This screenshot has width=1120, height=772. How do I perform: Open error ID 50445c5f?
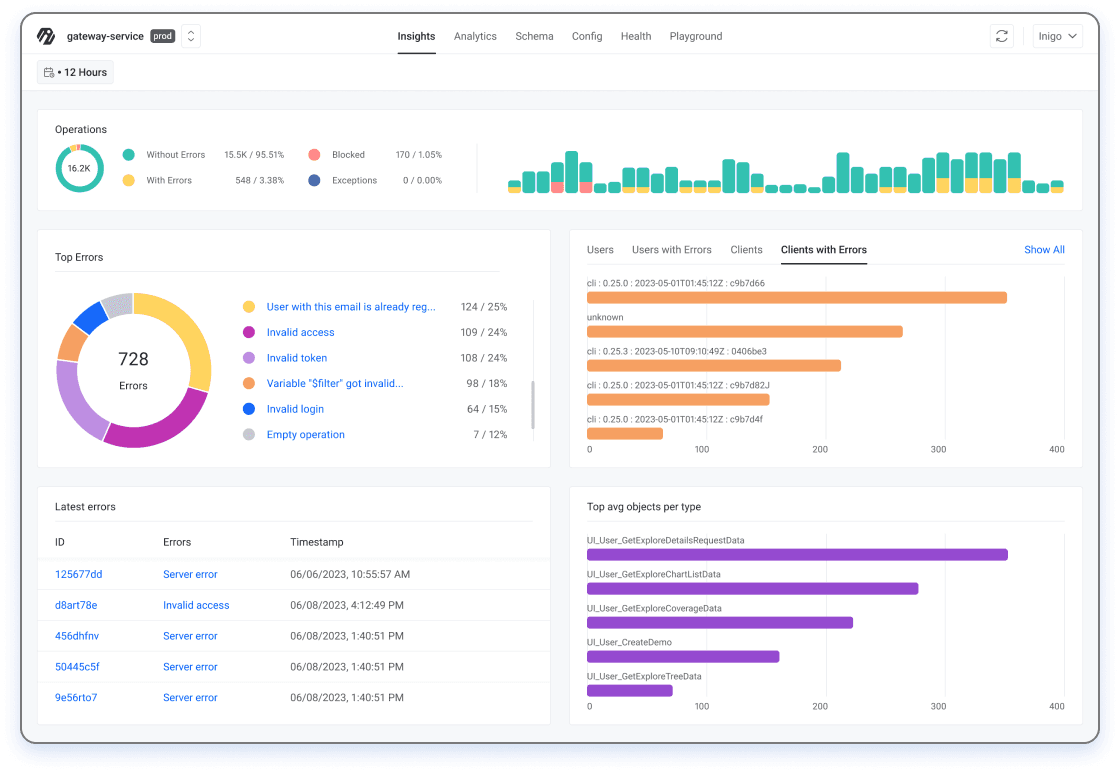pos(77,667)
